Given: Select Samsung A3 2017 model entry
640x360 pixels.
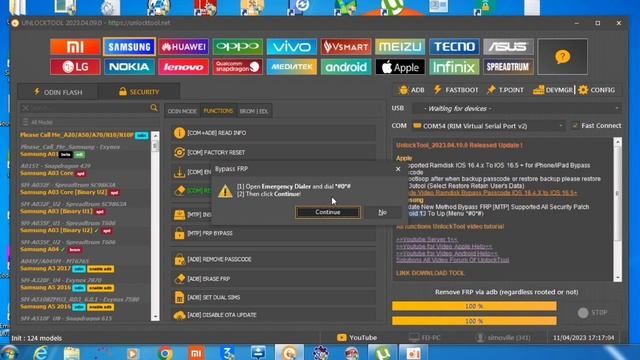Looking at the screenshot, I should 45,268.
